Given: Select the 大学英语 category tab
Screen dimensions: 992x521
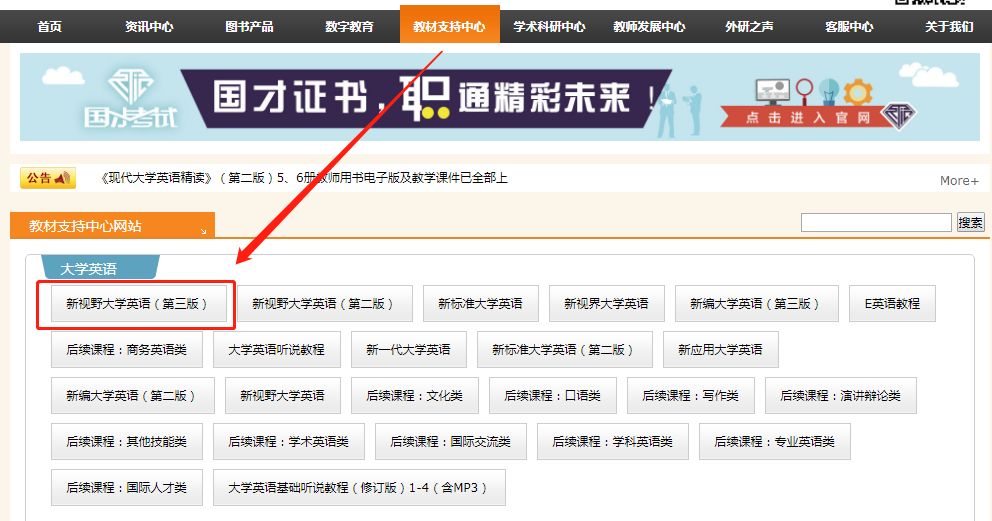Looking at the screenshot, I should [100, 268].
